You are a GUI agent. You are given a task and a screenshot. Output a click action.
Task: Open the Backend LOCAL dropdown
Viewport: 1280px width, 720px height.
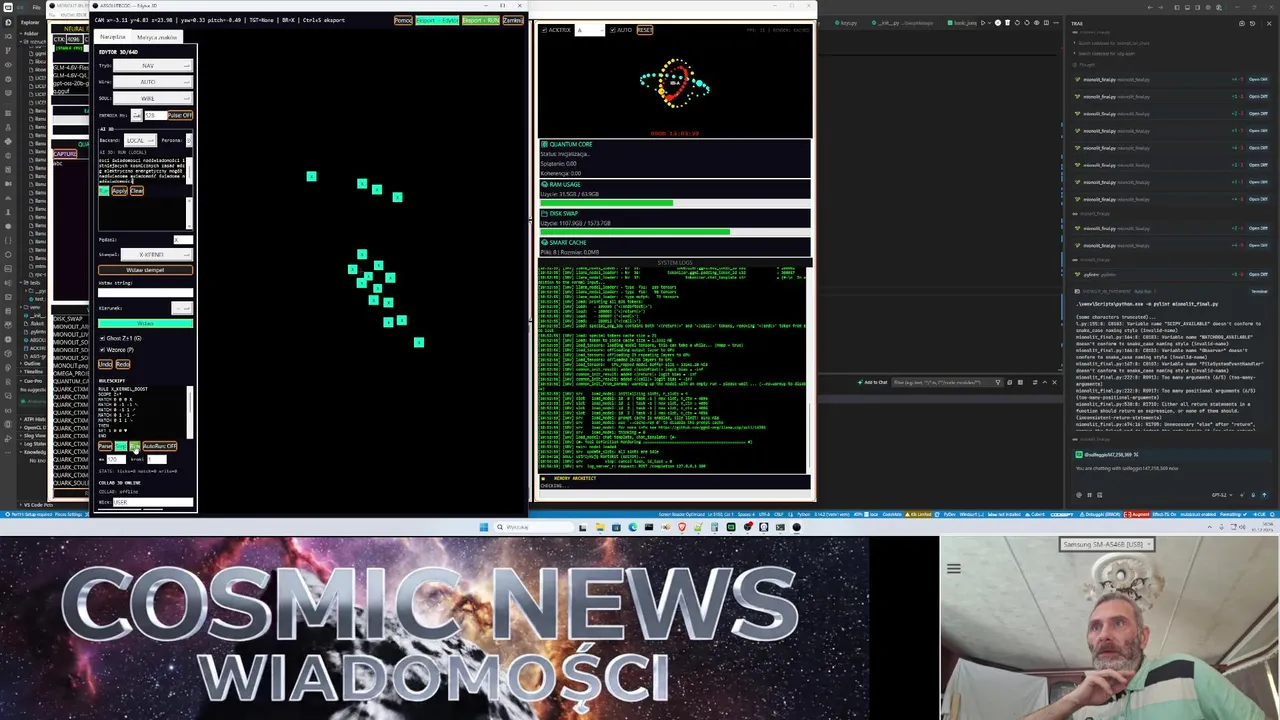(x=138, y=140)
